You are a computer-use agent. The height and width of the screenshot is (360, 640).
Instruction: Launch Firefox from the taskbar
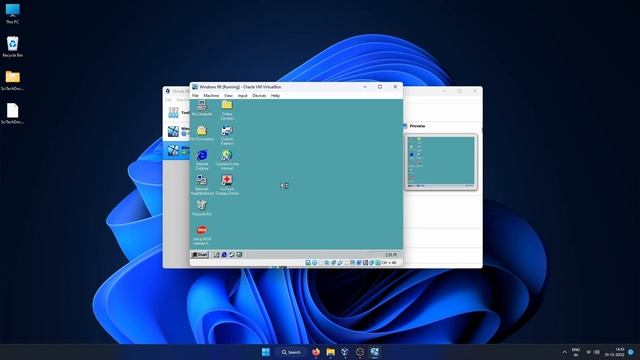point(316,352)
